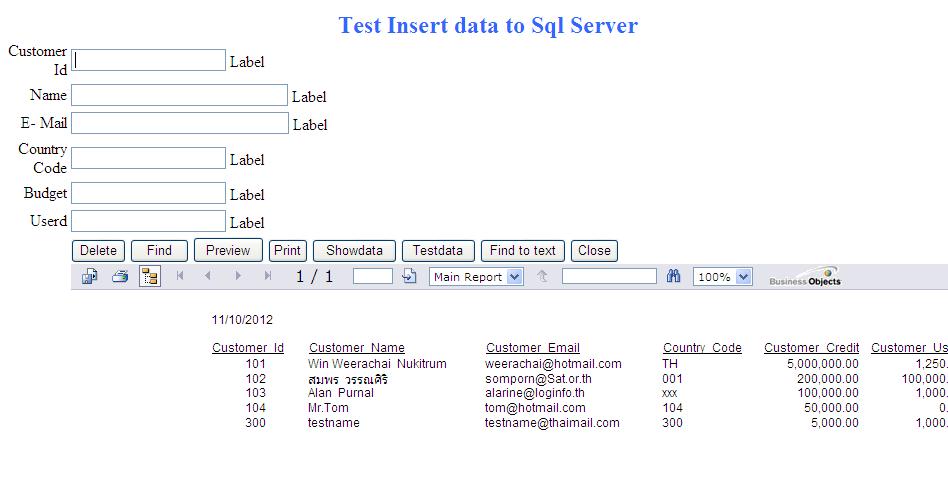Click Alan Purnal name cell
This screenshot has height=499, width=948.
(x=340, y=393)
